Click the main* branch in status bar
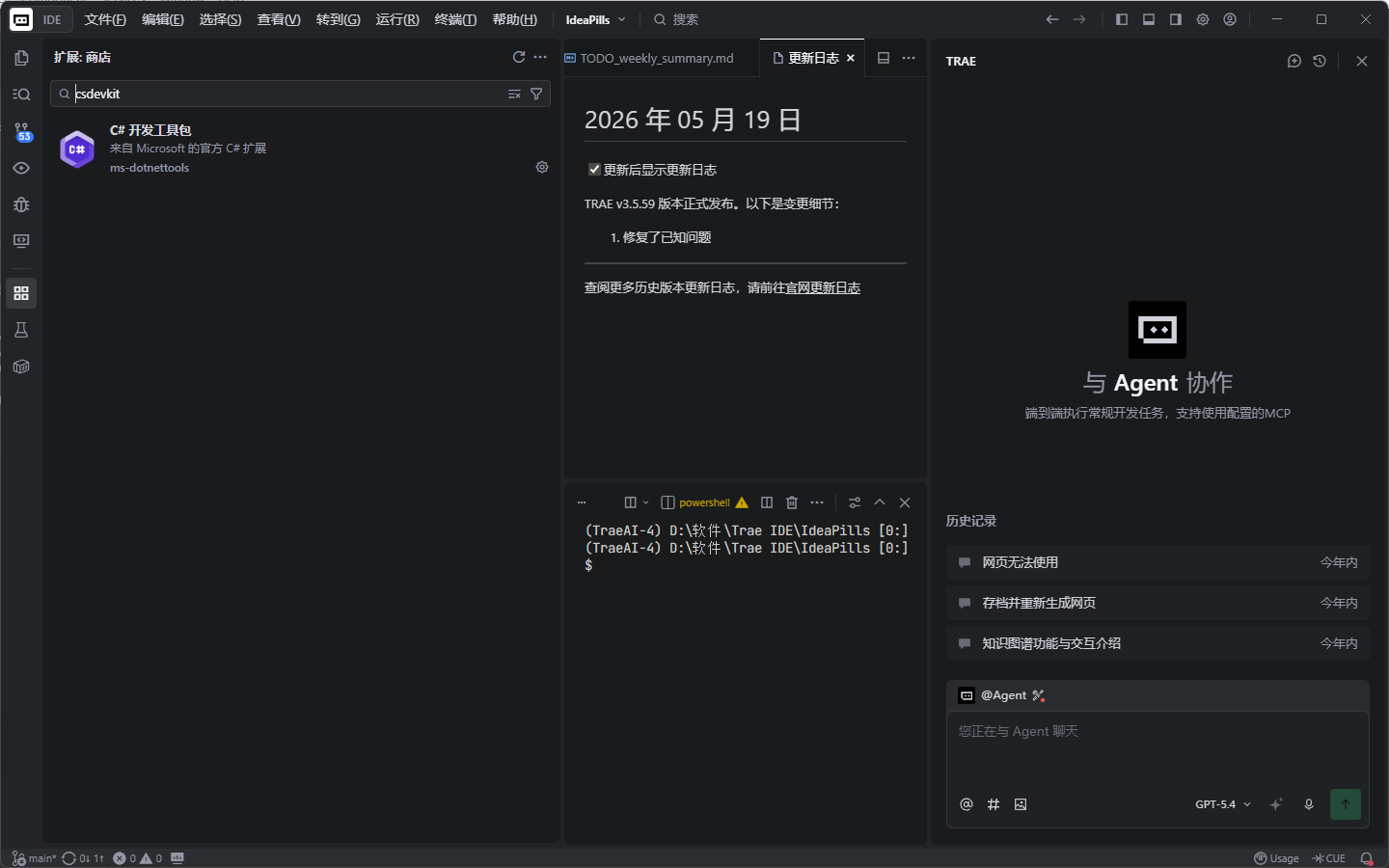 pos(34,858)
